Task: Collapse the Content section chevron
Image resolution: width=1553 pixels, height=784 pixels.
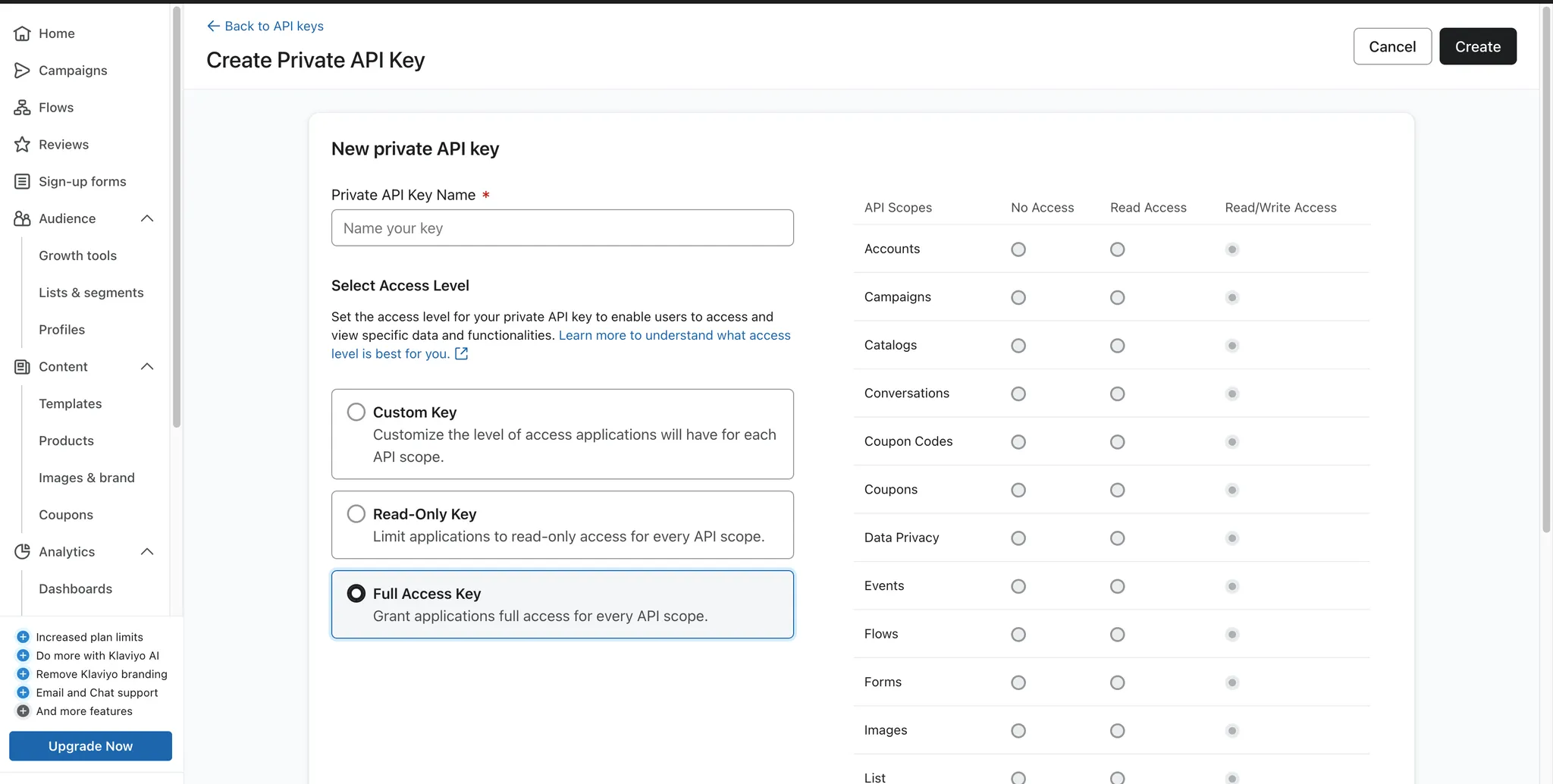Action: (x=147, y=367)
